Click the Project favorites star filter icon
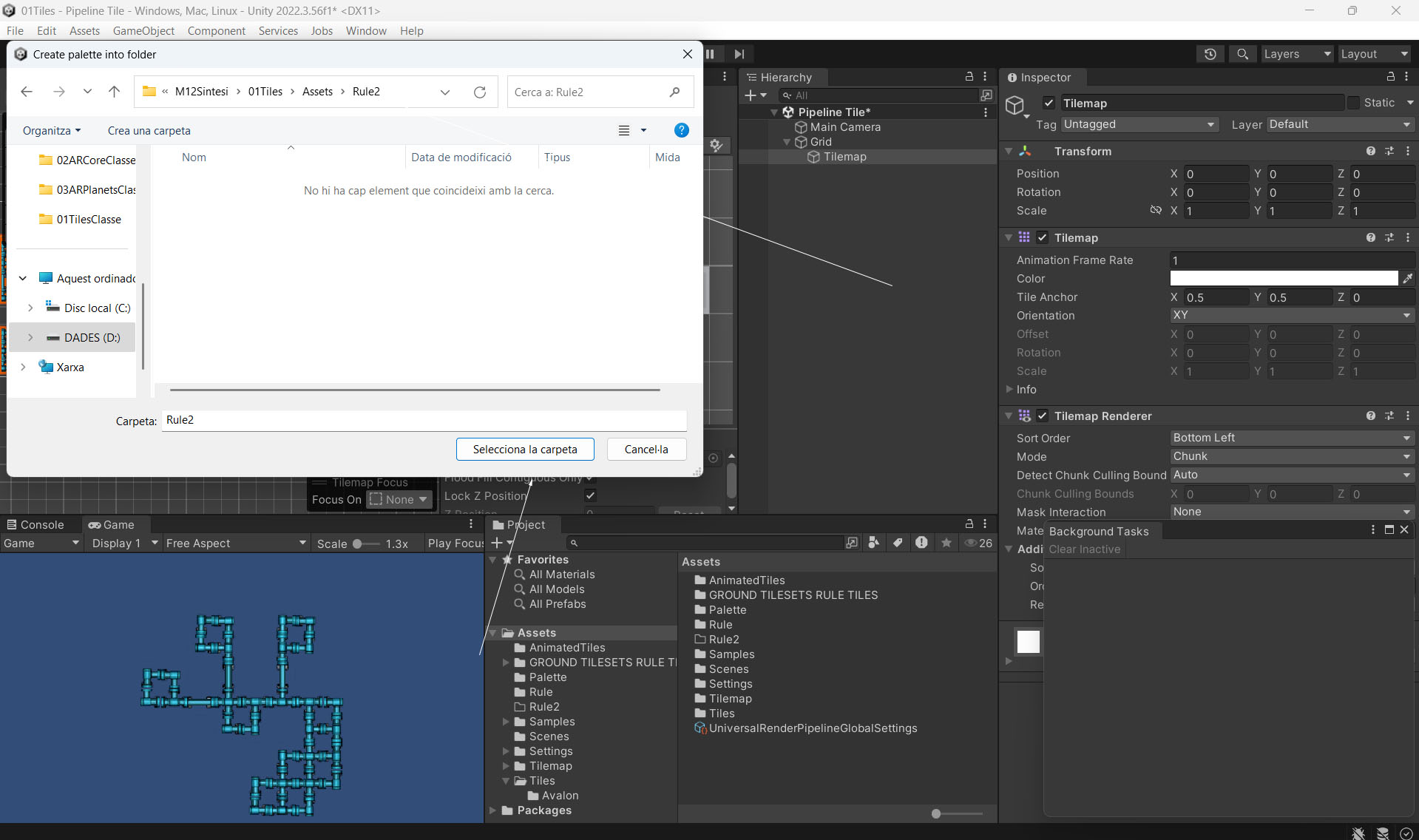 (946, 543)
